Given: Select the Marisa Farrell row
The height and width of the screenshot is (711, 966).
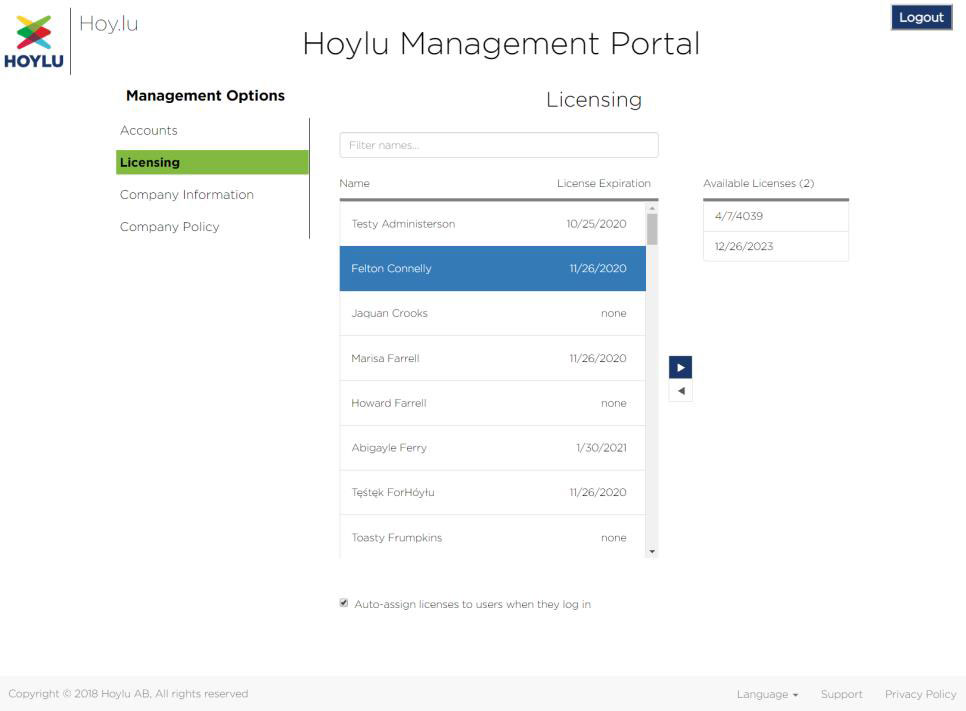Looking at the screenshot, I should click(492, 358).
